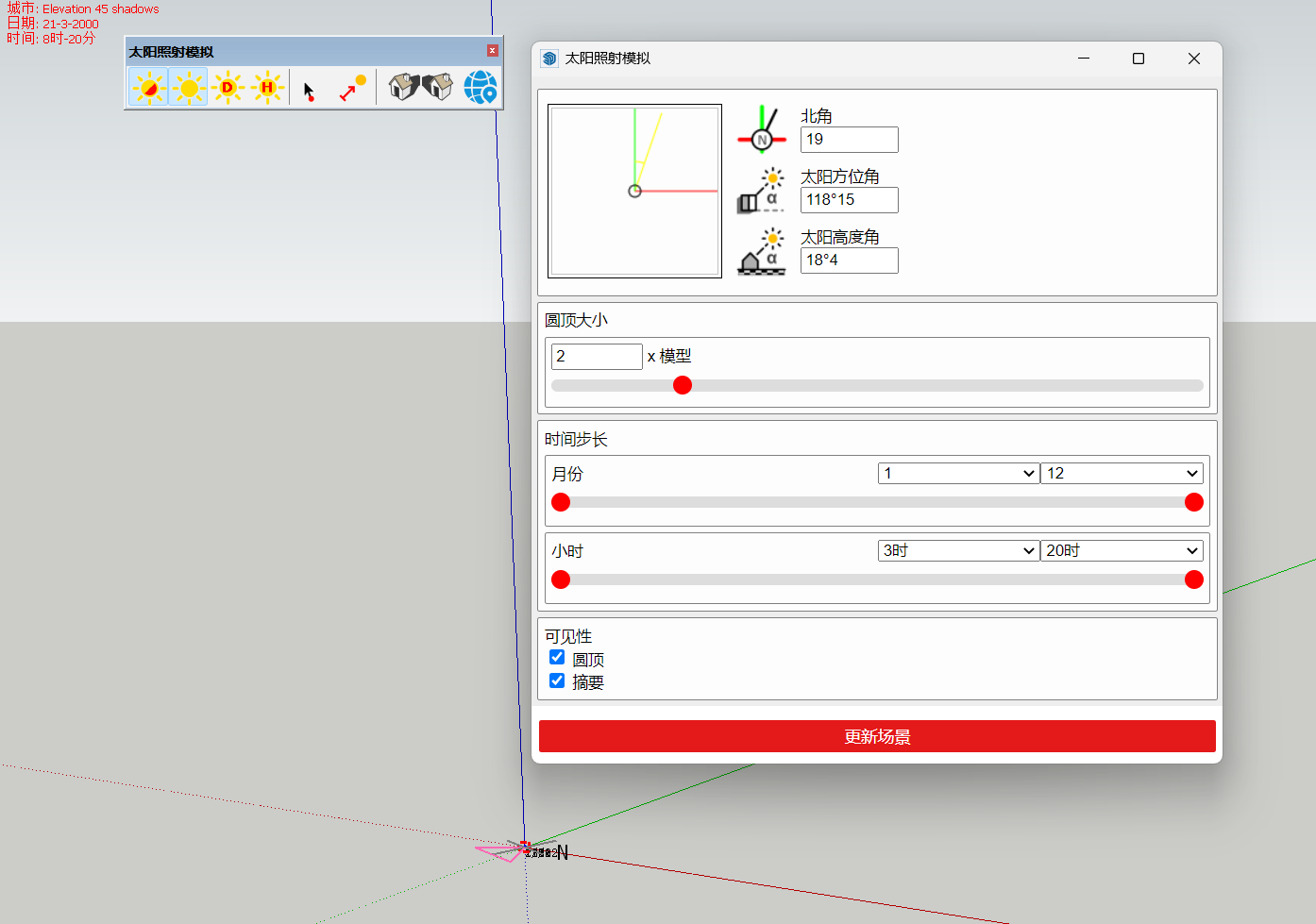Select the sun icon marked D
The height and width of the screenshot is (924, 1316).
(x=228, y=88)
